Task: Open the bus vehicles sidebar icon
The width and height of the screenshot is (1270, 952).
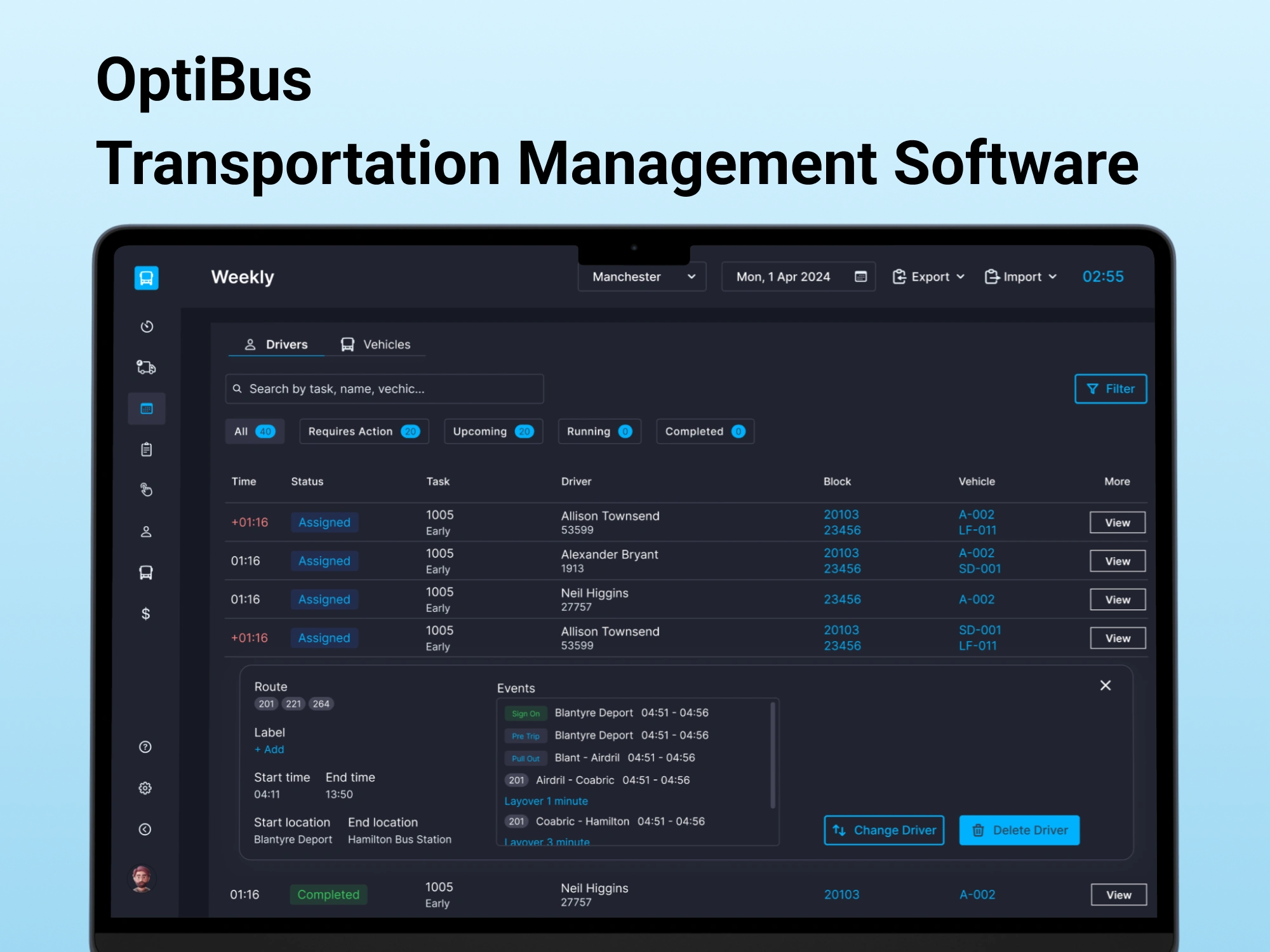Action: 146,572
